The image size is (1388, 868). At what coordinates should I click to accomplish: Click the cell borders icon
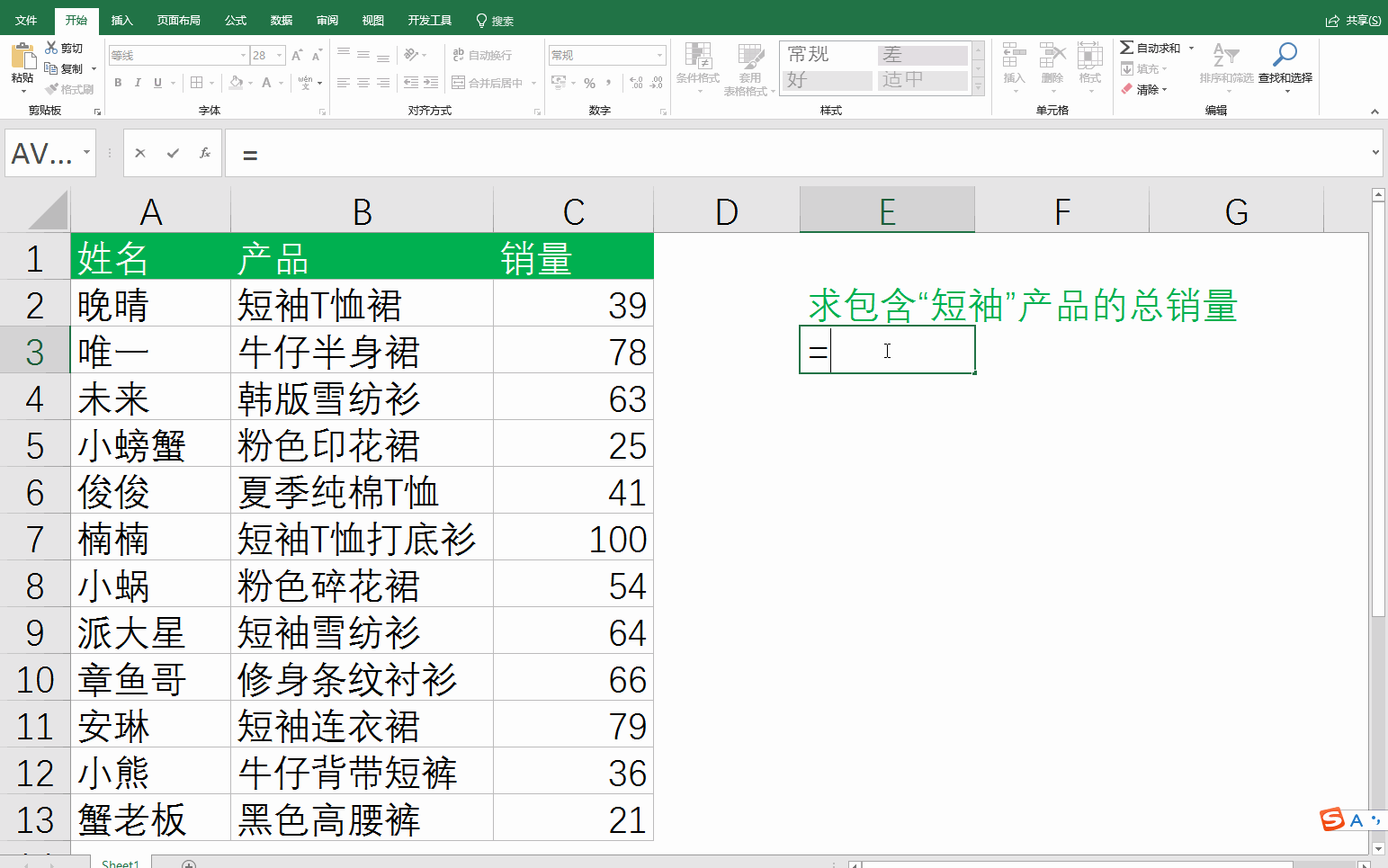coord(197,83)
